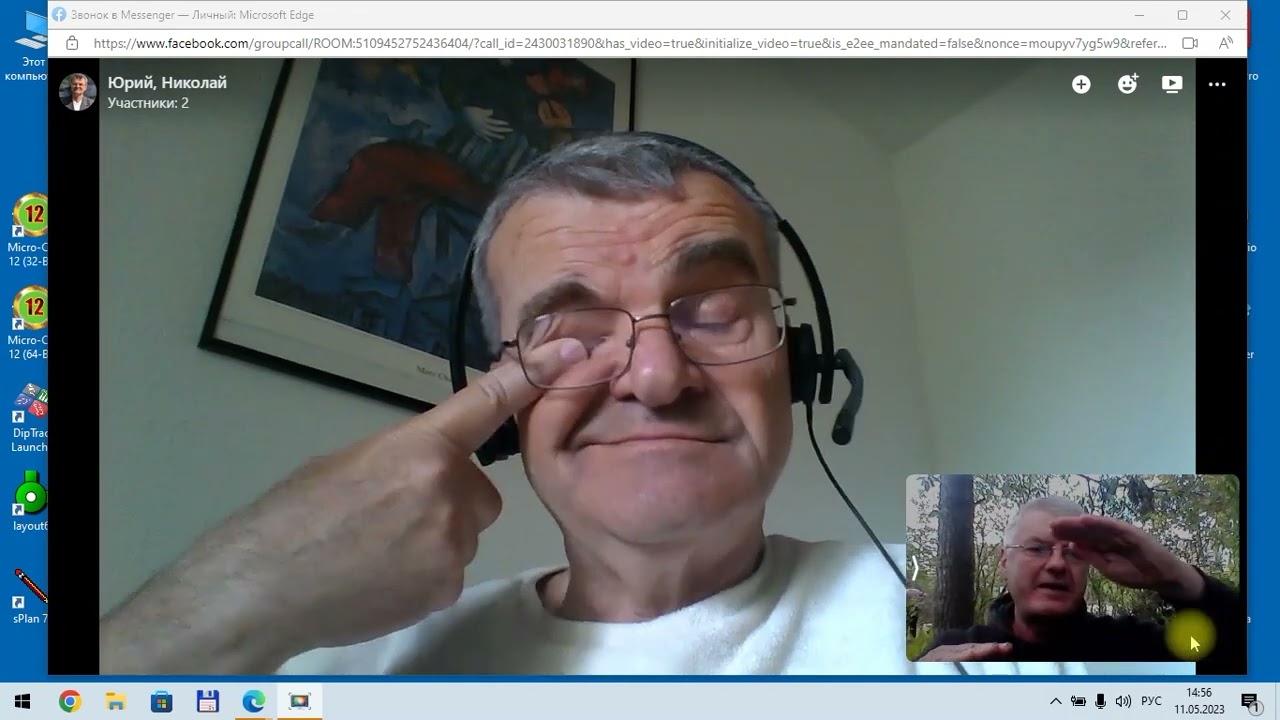
Task: Open the volume speaker control in tray
Action: point(1123,701)
